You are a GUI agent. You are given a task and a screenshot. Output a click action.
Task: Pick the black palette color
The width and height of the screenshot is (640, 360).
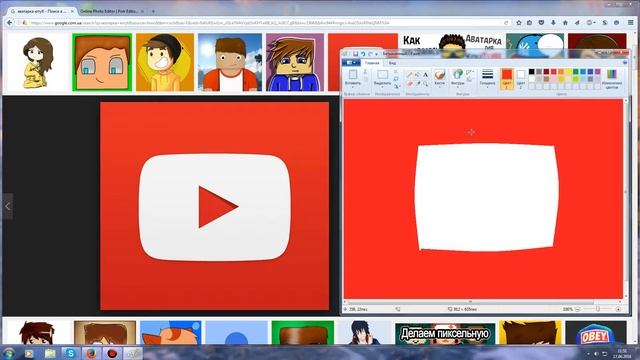point(531,72)
